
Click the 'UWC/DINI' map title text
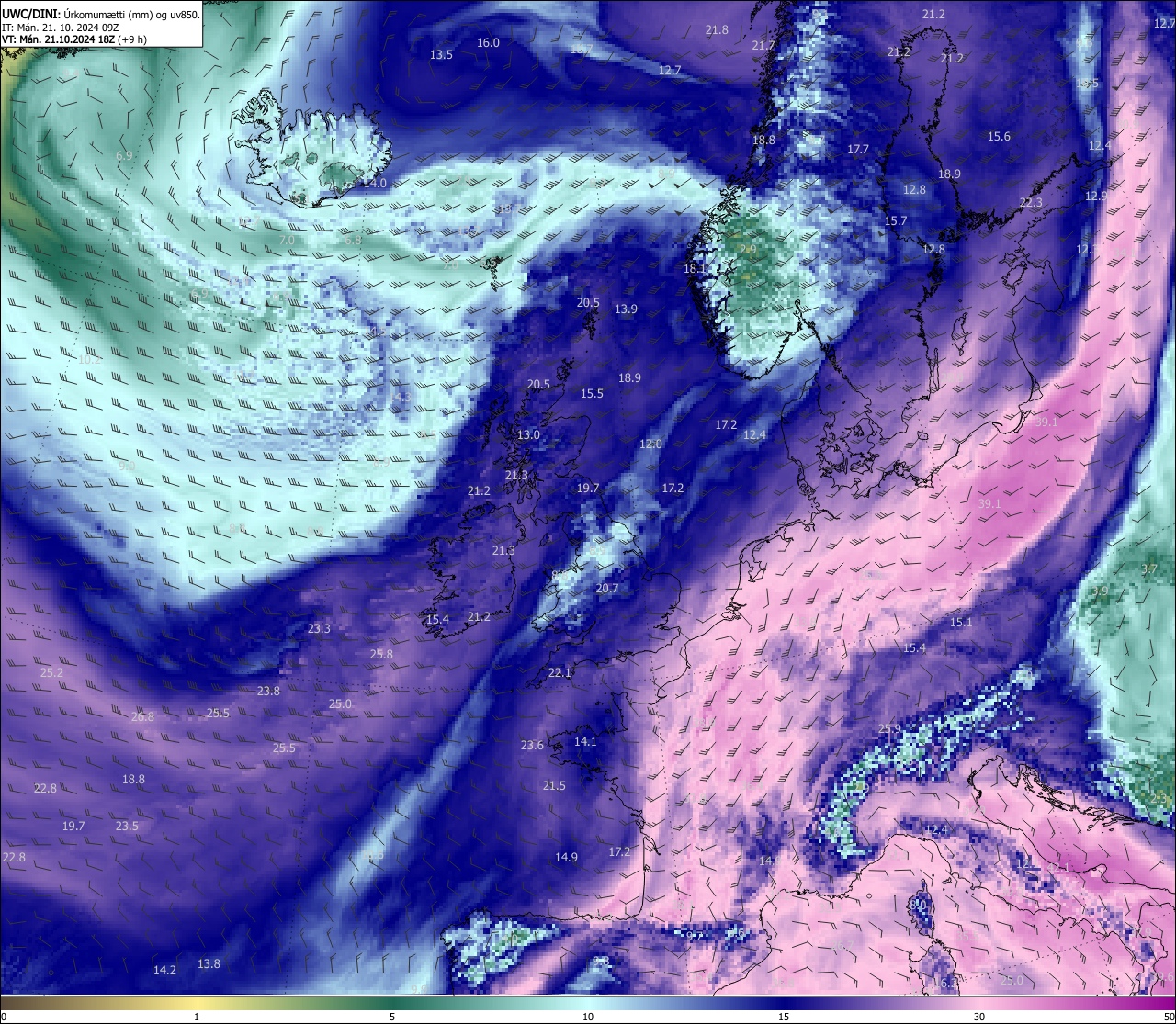(x=30, y=14)
